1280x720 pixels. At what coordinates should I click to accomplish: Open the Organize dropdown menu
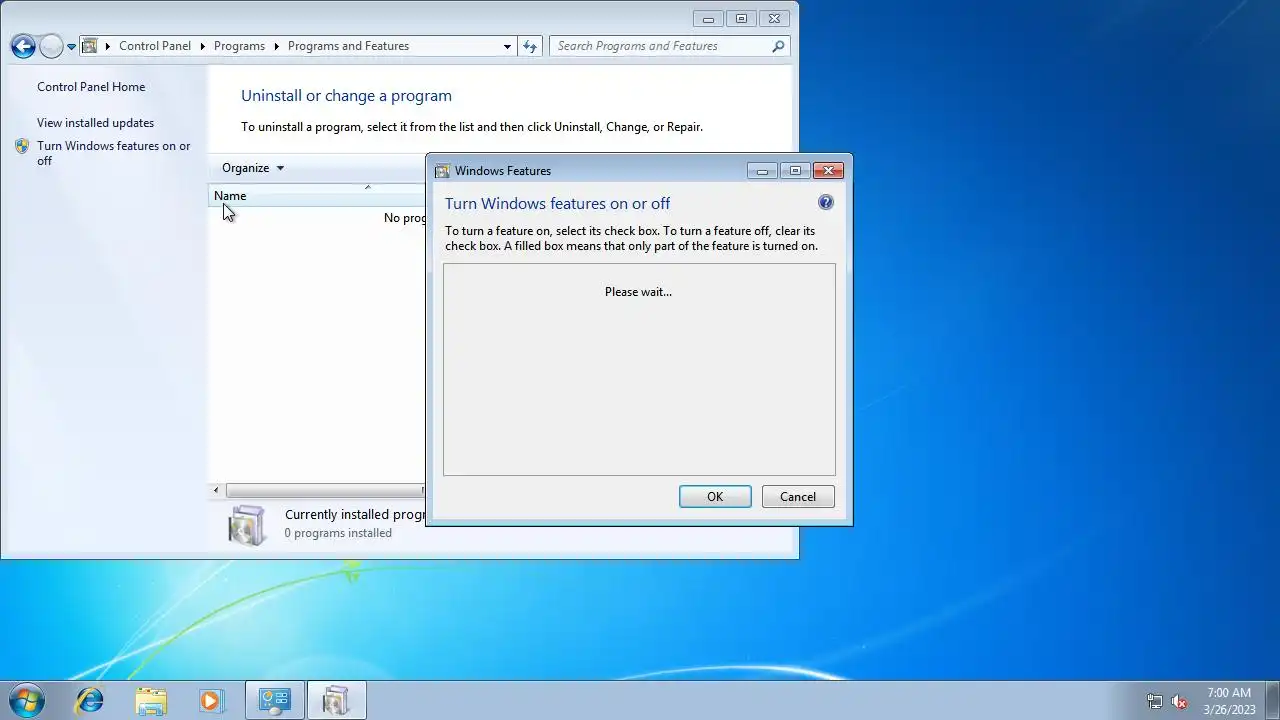click(x=253, y=168)
